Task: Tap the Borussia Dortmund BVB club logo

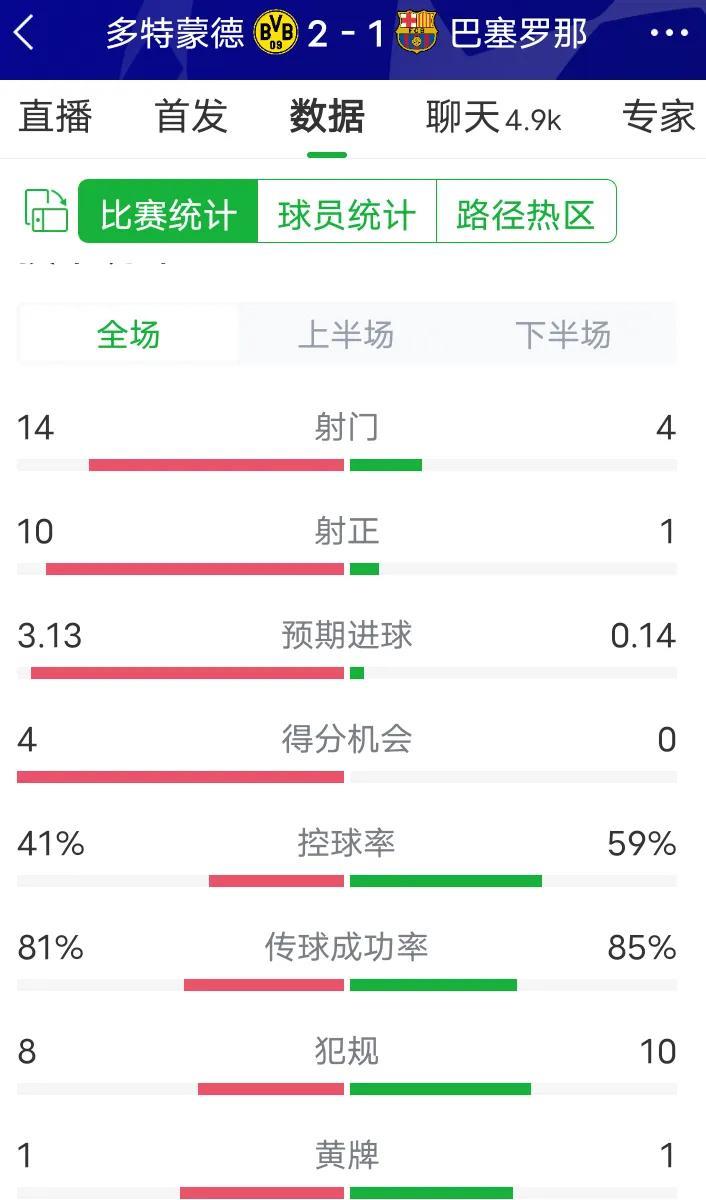Action: click(x=276, y=34)
